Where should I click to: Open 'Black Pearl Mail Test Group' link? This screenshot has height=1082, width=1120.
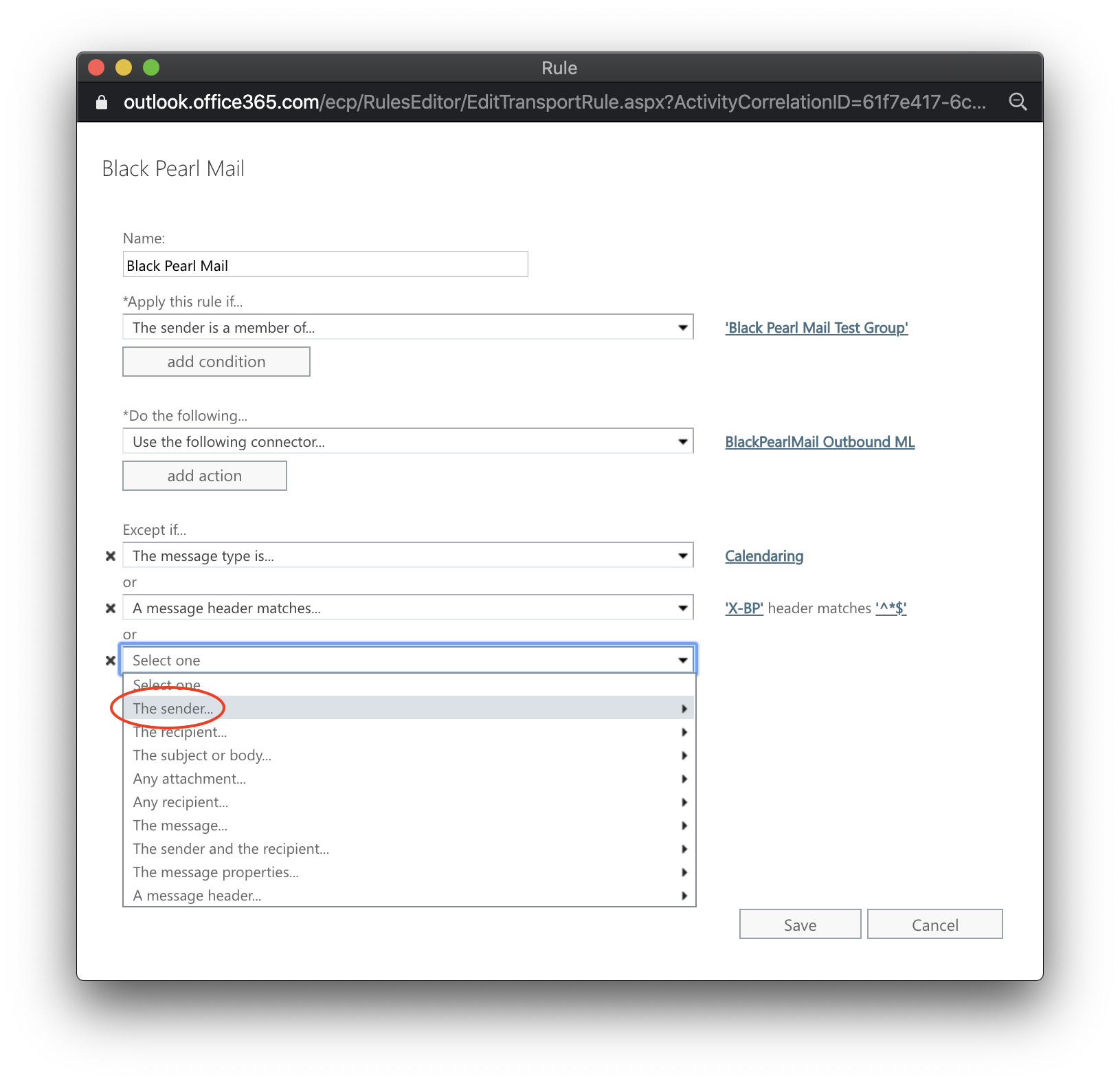(817, 328)
